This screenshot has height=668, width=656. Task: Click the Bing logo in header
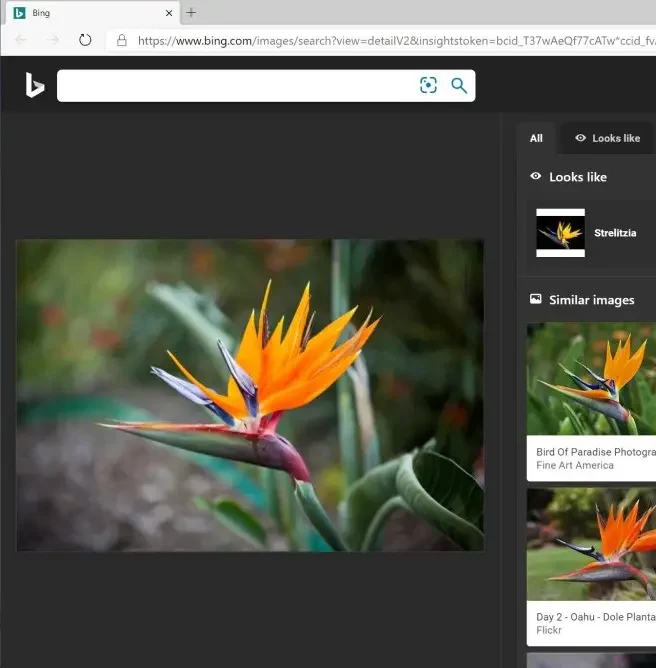pyautogui.click(x=35, y=86)
